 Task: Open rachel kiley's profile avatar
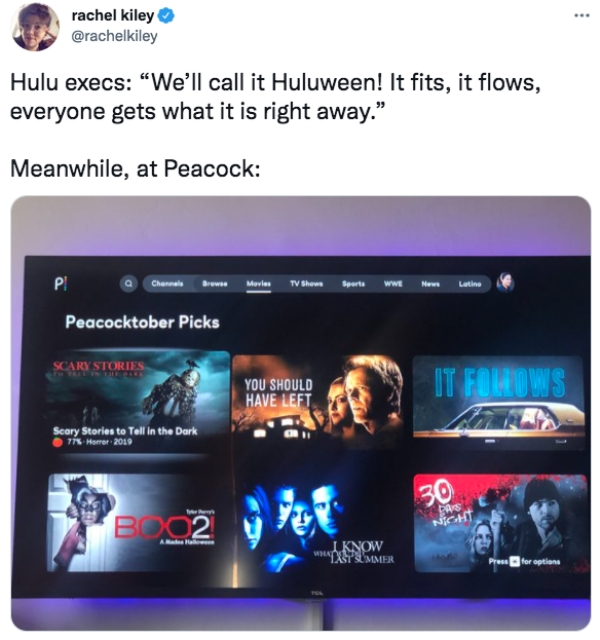click(34, 27)
